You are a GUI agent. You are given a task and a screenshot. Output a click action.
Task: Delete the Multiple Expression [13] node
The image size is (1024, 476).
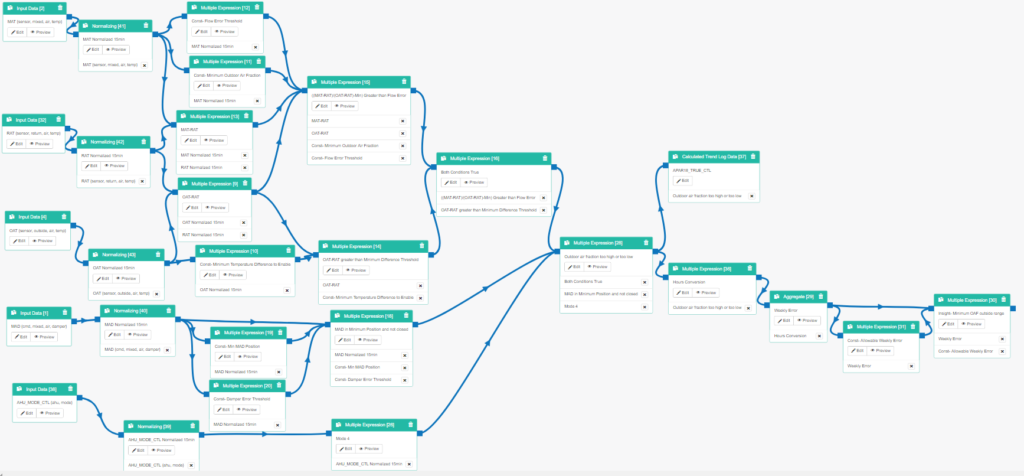246,116
